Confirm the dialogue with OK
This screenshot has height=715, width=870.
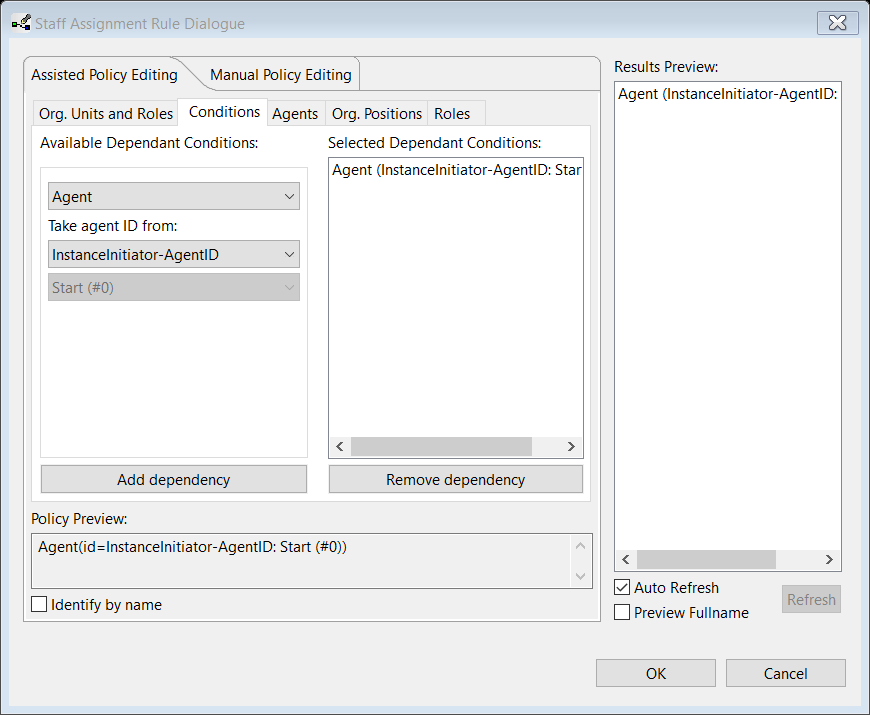(655, 673)
